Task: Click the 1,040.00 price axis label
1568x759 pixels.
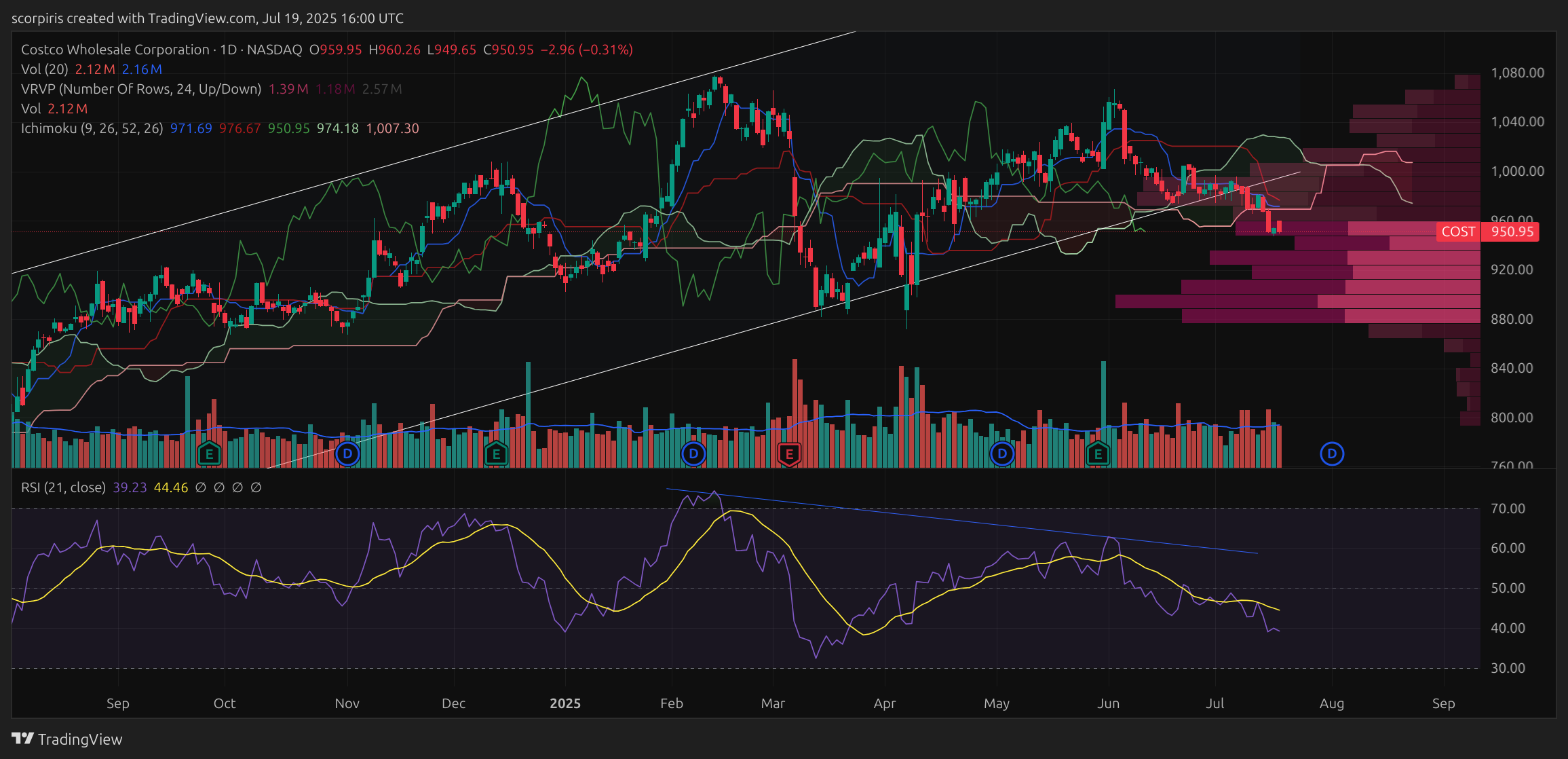Action: (x=1518, y=122)
